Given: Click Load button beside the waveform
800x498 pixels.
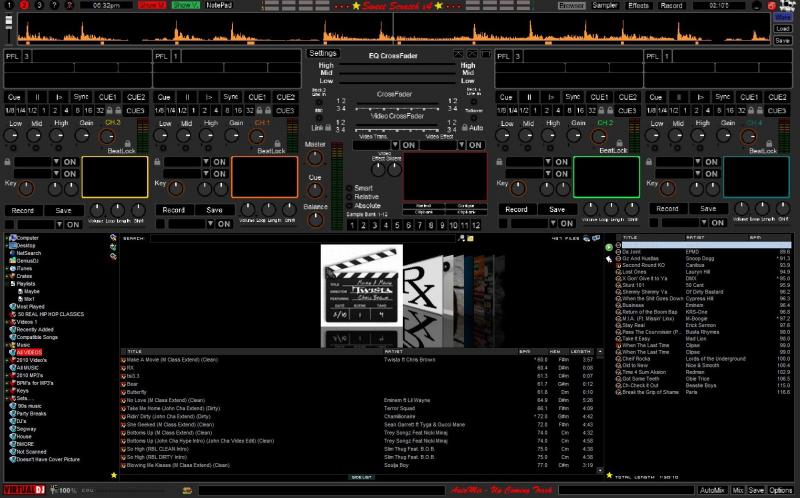Looking at the screenshot, I should pyautogui.click(x=783, y=29).
